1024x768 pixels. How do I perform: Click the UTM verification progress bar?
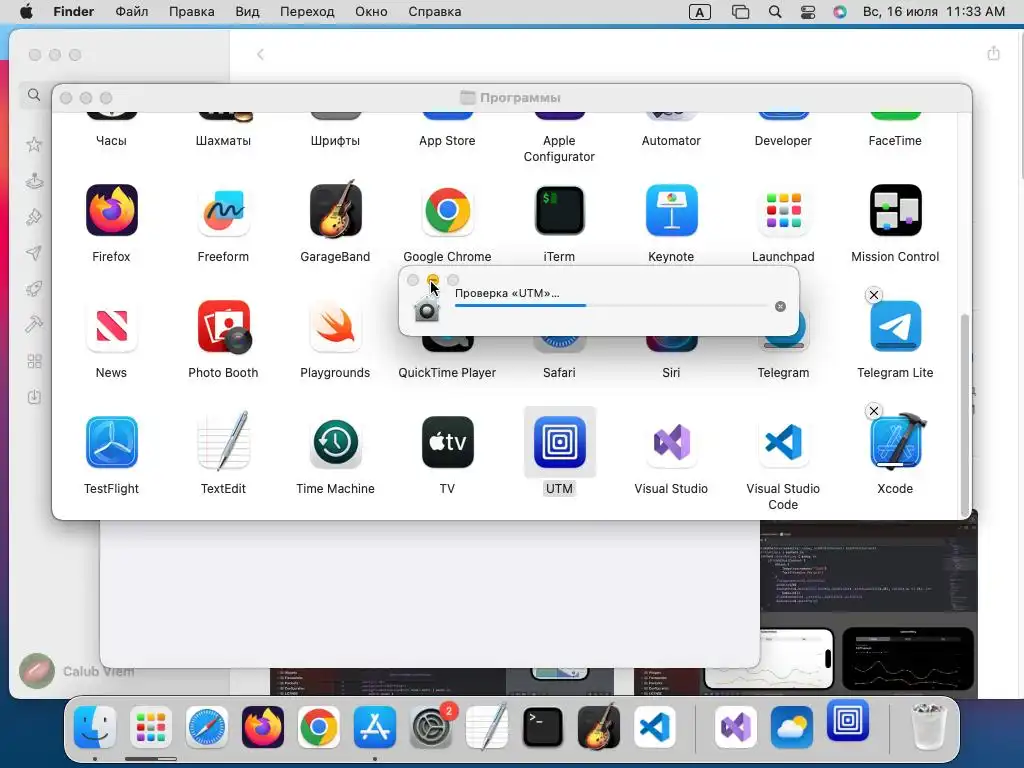612,305
